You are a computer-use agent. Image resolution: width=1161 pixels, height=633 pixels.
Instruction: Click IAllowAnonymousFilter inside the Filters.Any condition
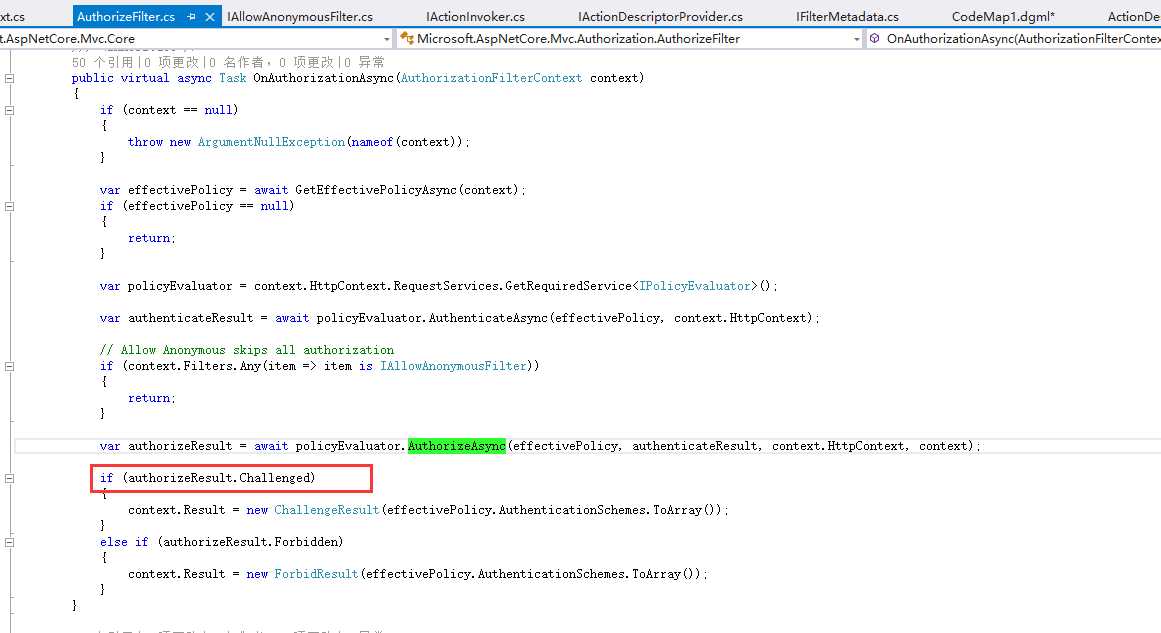pyautogui.click(x=453, y=366)
